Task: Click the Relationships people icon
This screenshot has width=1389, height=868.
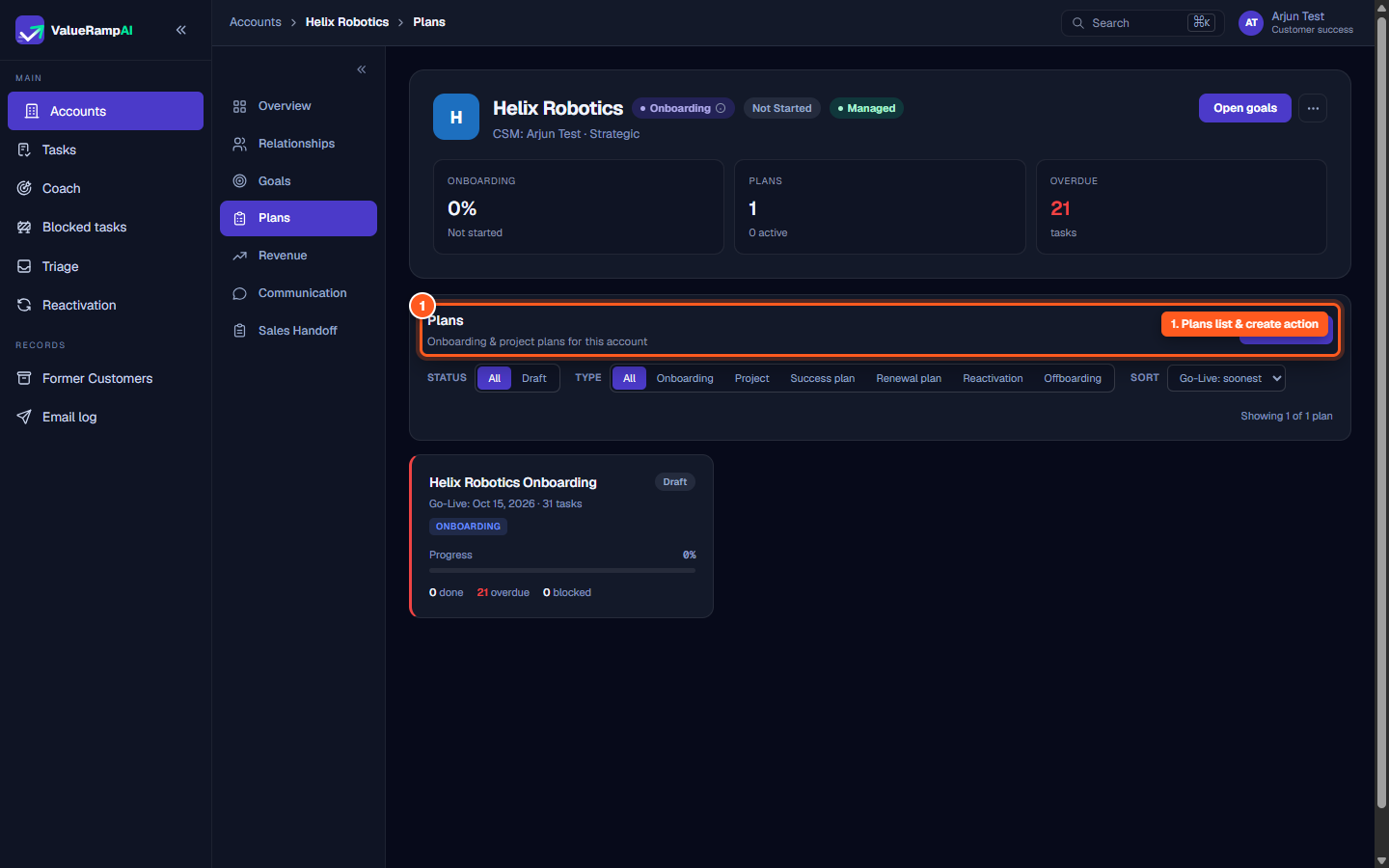Action: tap(240, 144)
